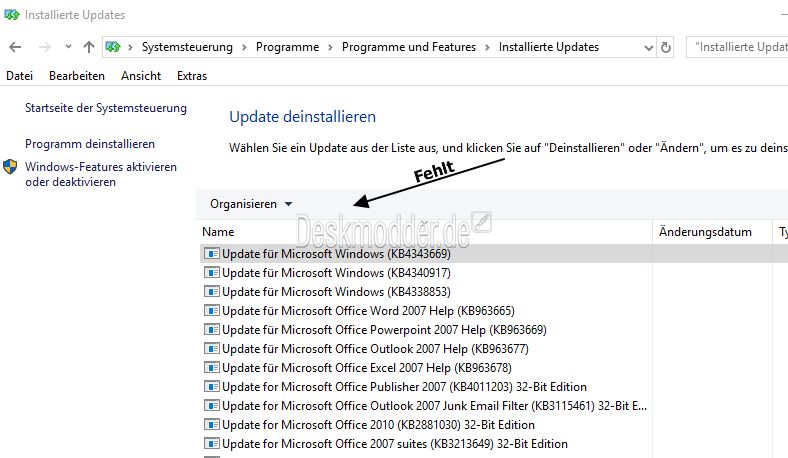Click the forward navigation arrow
Image resolution: width=788 pixels, height=458 pixels.
click(45, 47)
